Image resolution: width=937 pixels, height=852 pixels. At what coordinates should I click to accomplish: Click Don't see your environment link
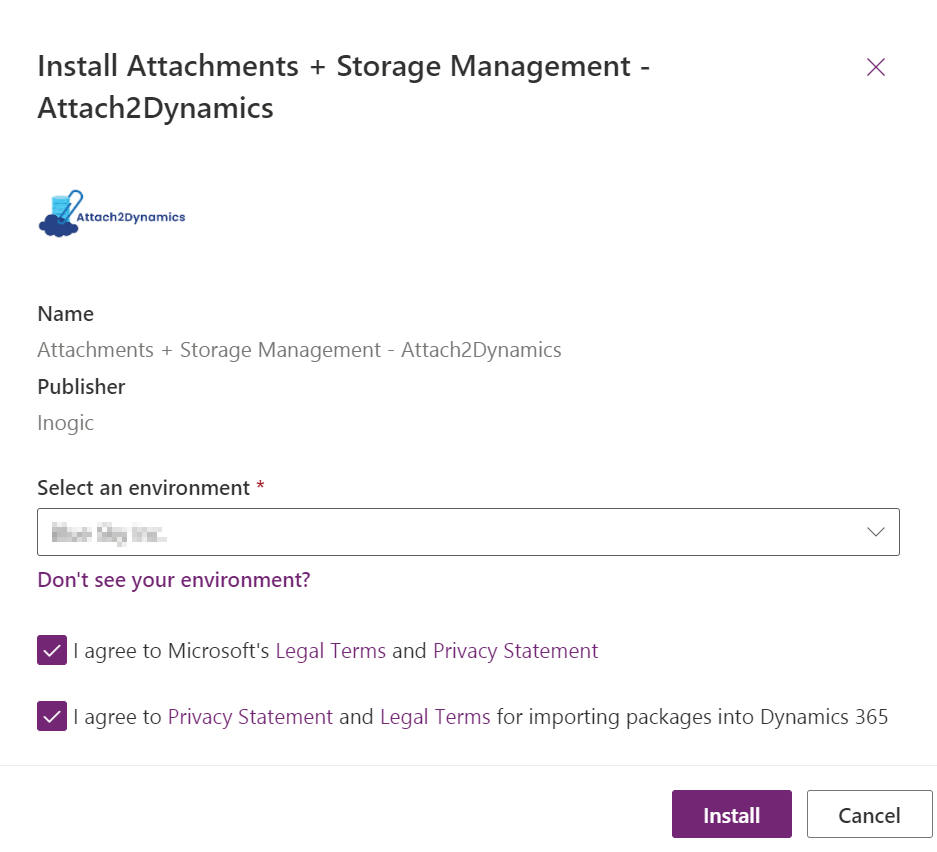point(172,579)
